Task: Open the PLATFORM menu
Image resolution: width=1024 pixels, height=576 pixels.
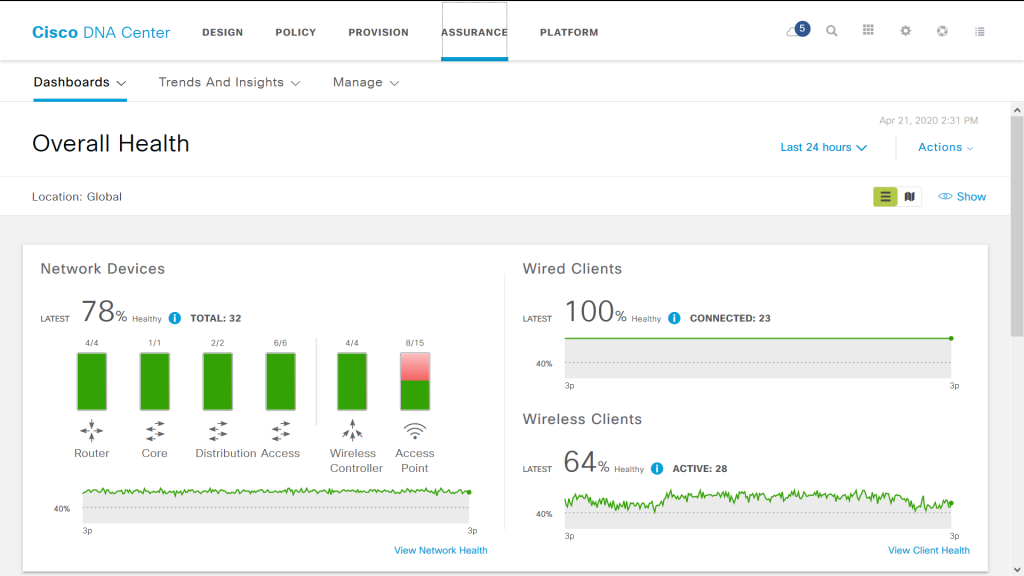Action: tap(569, 32)
